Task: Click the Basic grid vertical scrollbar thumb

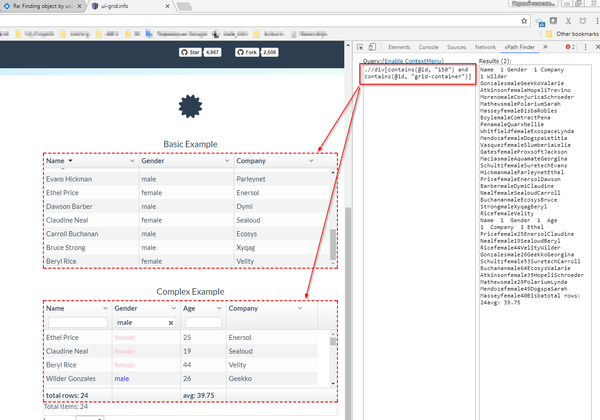Action: tap(333, 244)
